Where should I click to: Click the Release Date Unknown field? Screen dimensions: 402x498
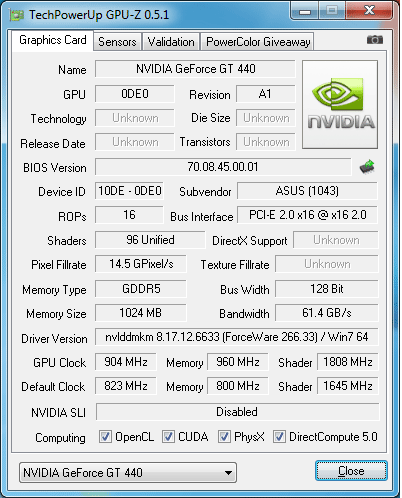coord(135,142)
